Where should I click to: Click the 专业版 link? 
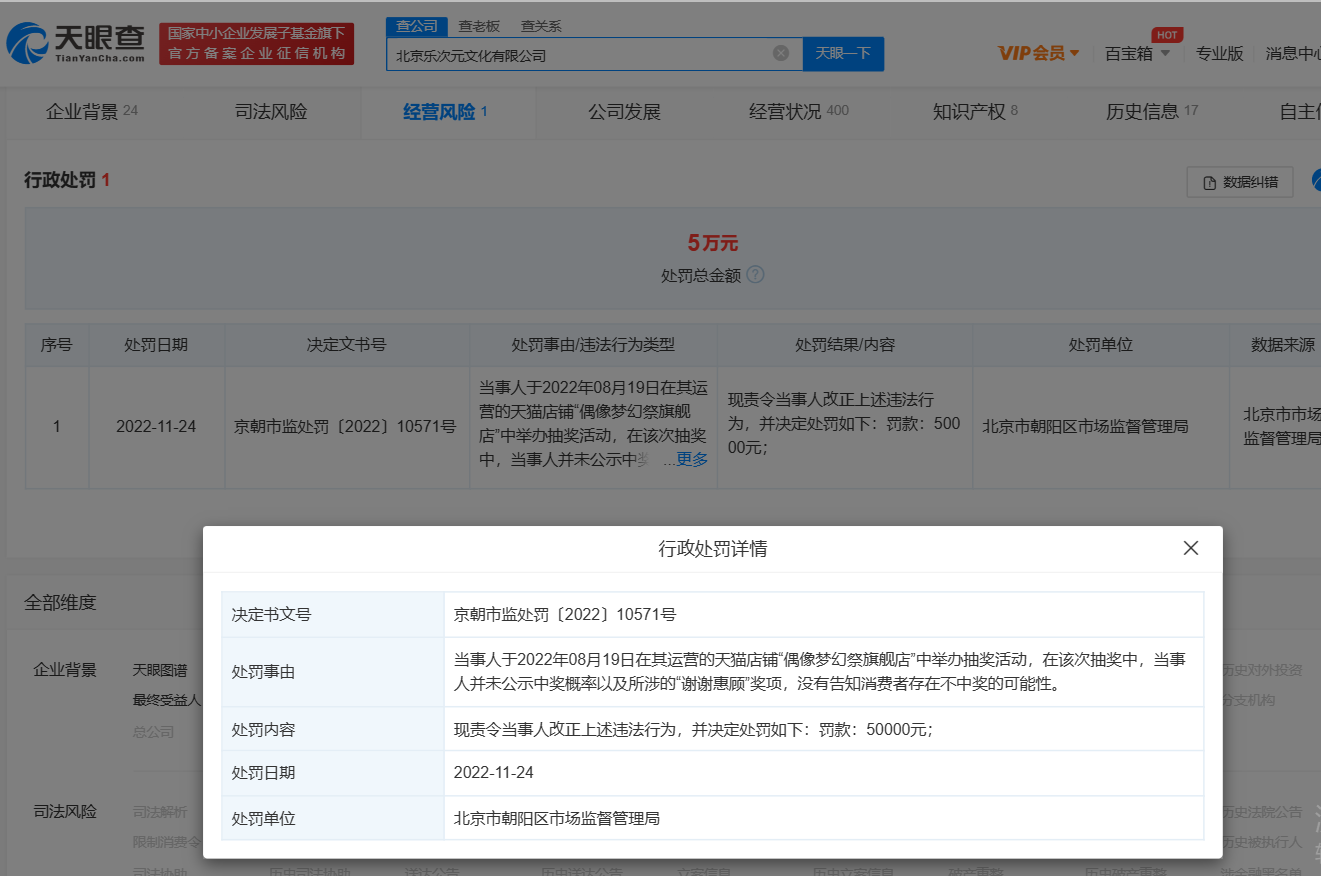[x=1219, y=54]
